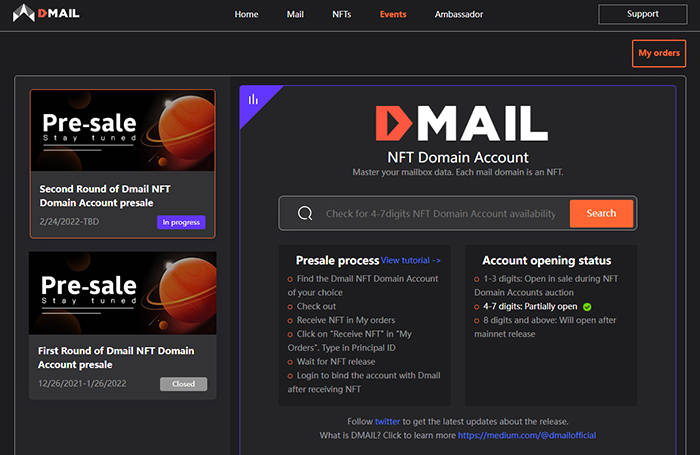Click the 'Wait for NFT release' step
The image size is (700, 455).
pyautogui.click(x=336, y=362)
